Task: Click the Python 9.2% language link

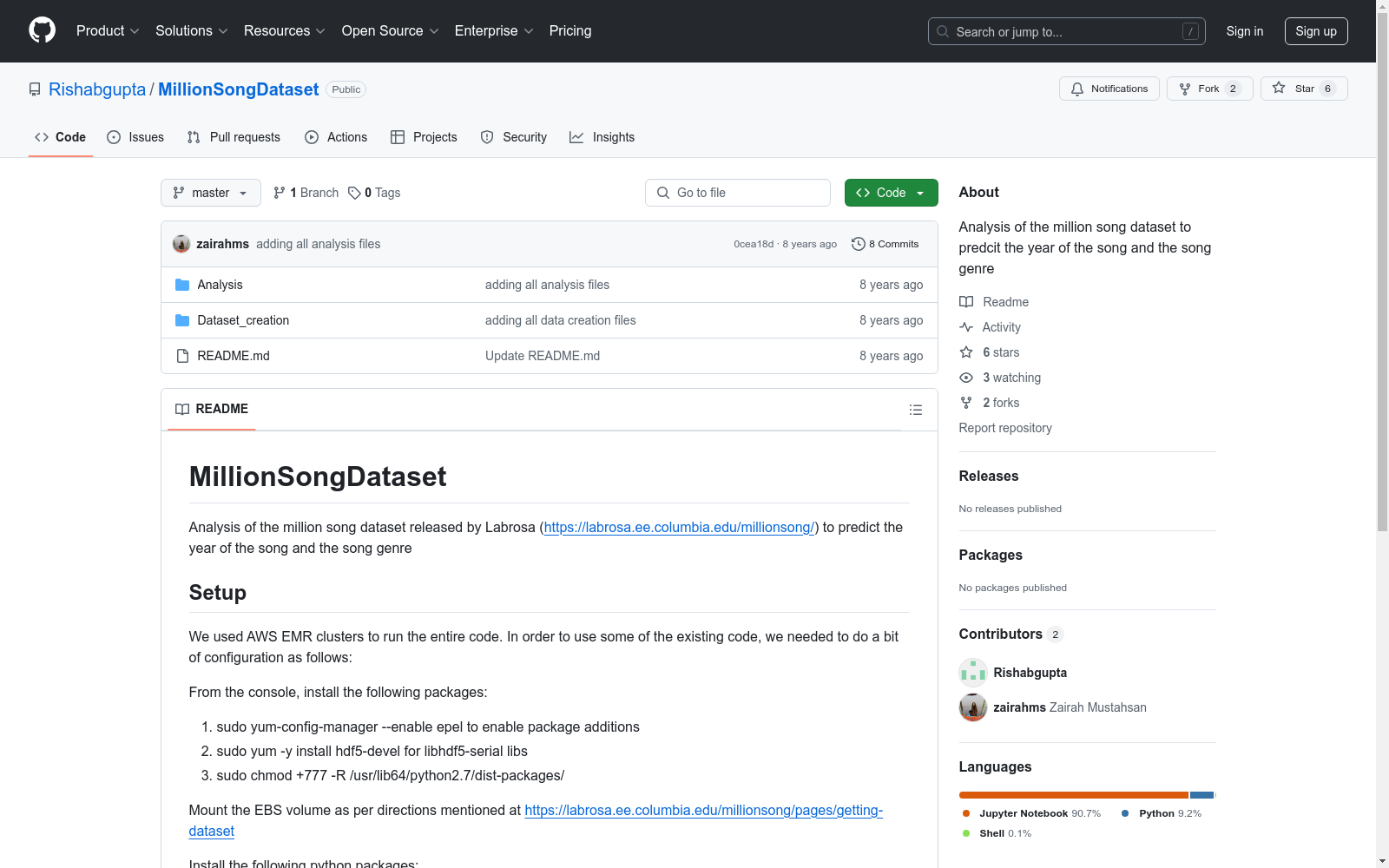Action: (1162, 813)
